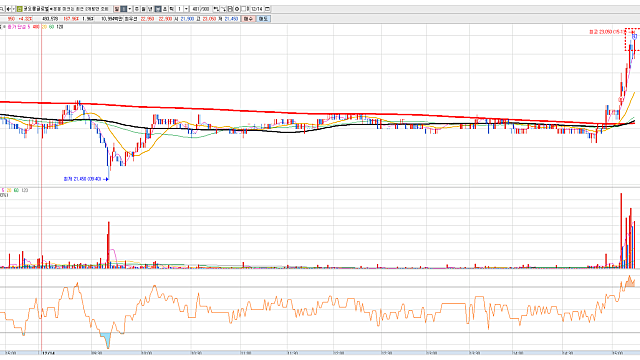Click the 120 MA label in volume panel
This screenshot has width=640, height=360.
tap(24, 190)
